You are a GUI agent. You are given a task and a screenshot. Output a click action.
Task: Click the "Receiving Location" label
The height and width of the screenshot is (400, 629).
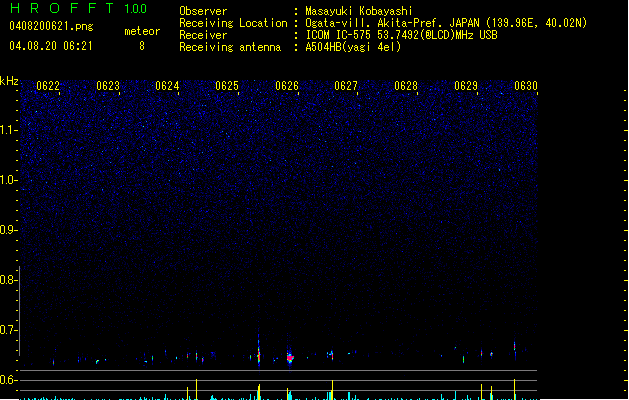click(233, 23)
